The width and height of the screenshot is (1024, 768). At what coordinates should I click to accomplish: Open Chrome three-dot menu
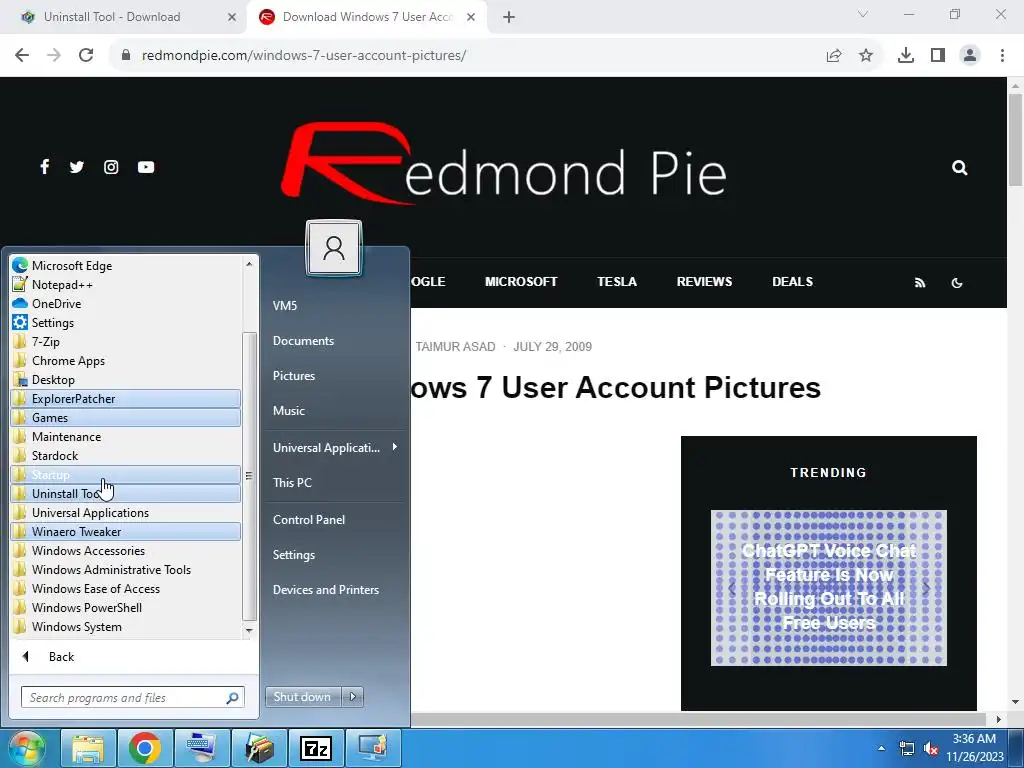point(1002,56)
